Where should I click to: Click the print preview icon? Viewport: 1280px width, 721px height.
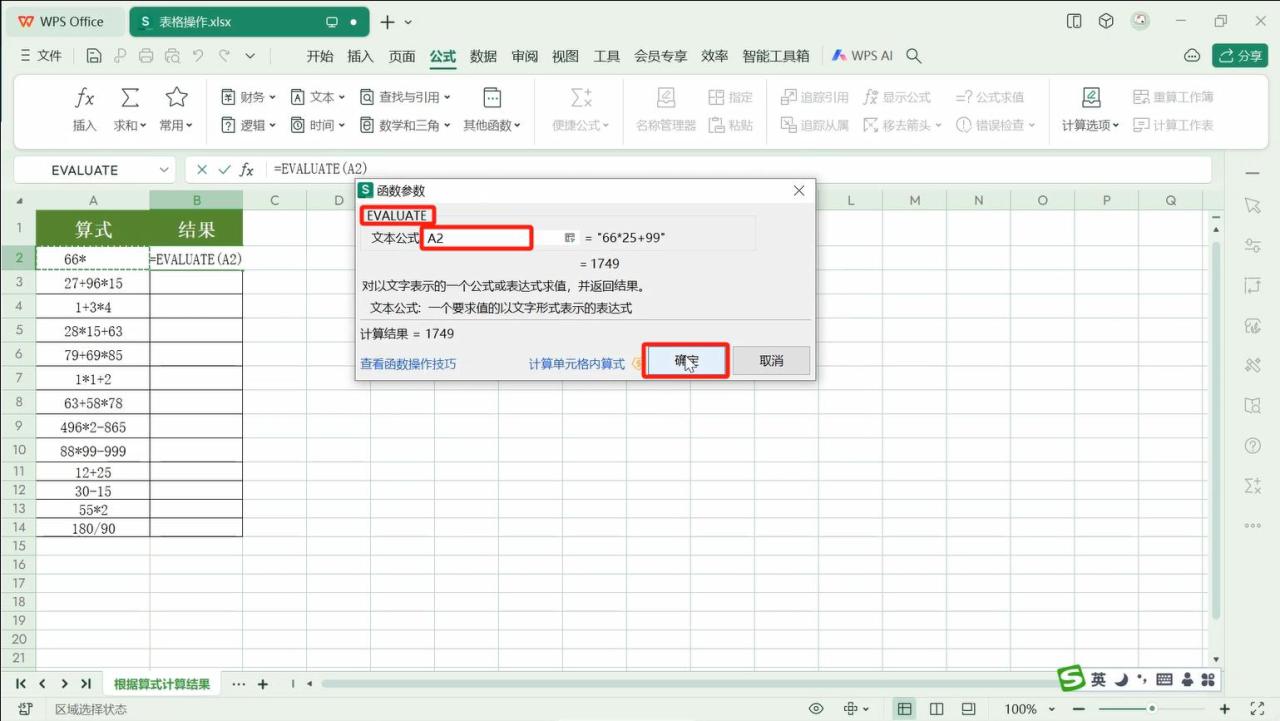click(x=172, y=56)
